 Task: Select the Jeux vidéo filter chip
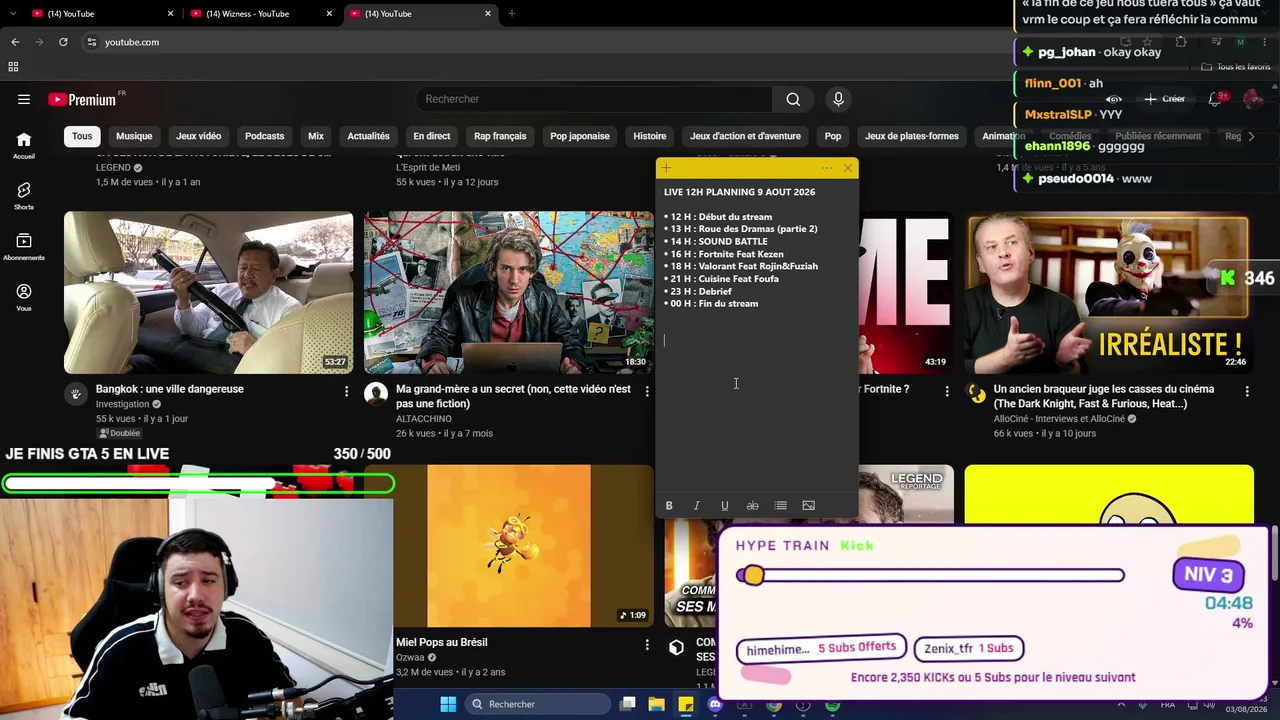pyautogui.click(x=199, y=136)
